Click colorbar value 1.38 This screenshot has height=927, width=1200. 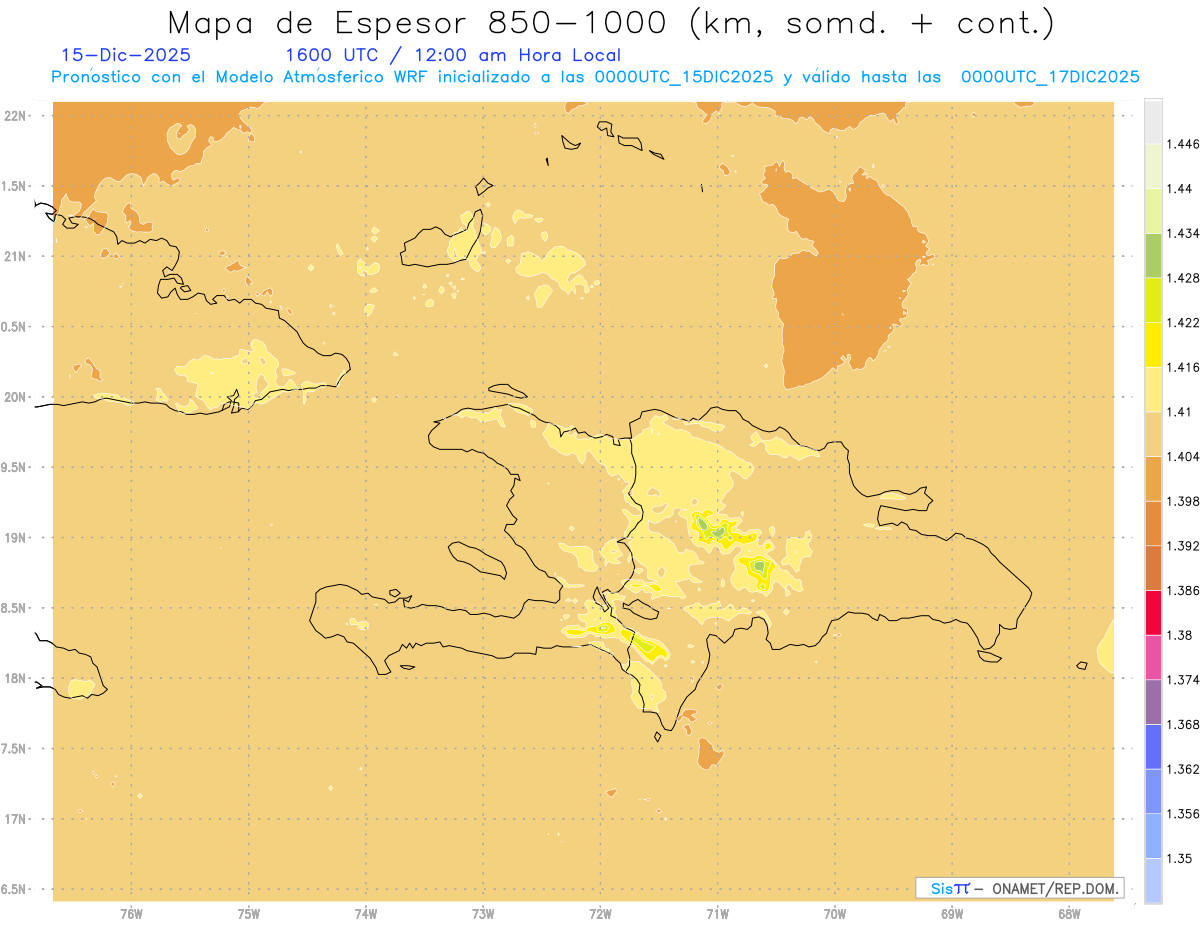click(1181, 635)
